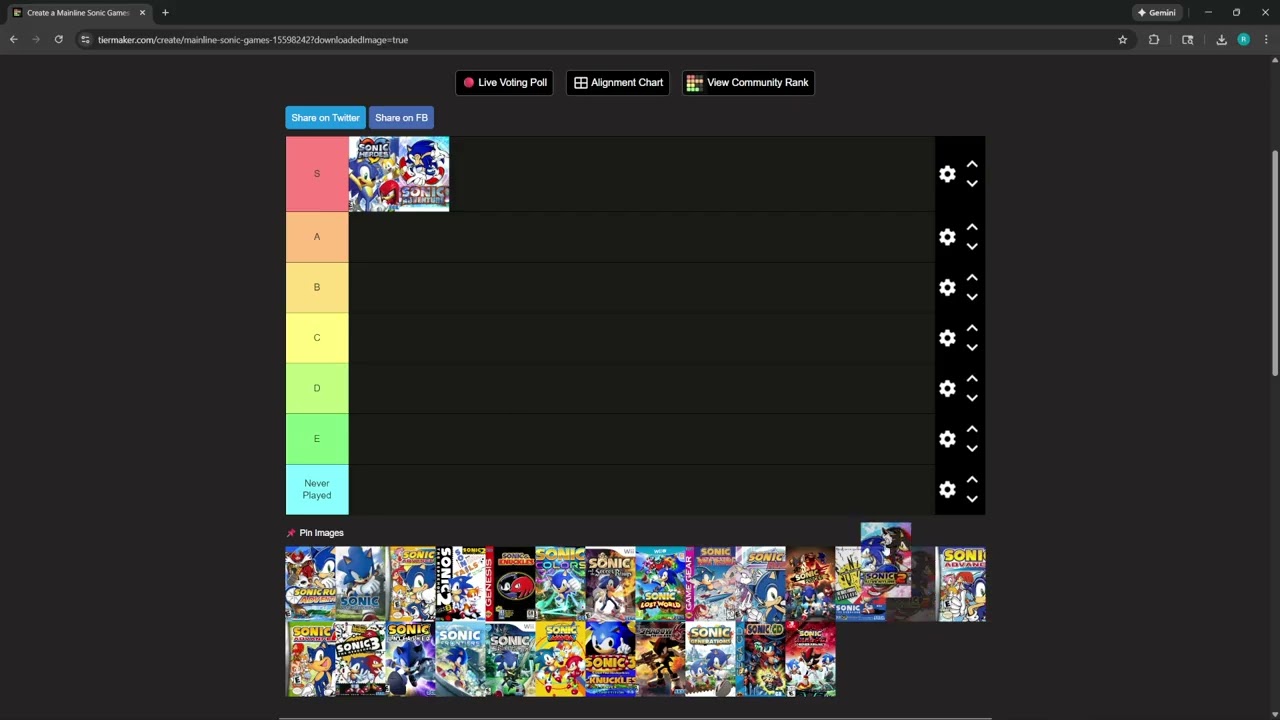
Task: Pick the Sonic Generations cover
Action: pos(711,659)
